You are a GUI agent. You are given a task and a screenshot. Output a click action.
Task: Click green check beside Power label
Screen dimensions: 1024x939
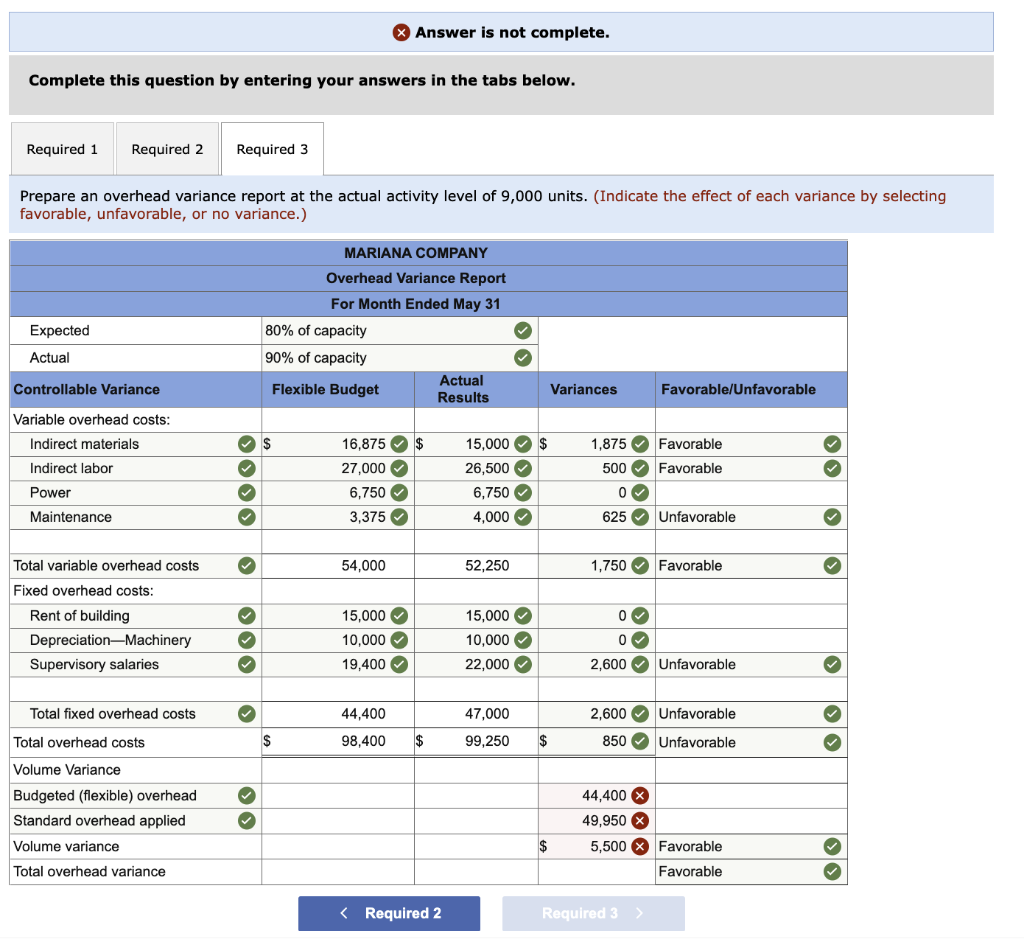click(x=246, y=492)
